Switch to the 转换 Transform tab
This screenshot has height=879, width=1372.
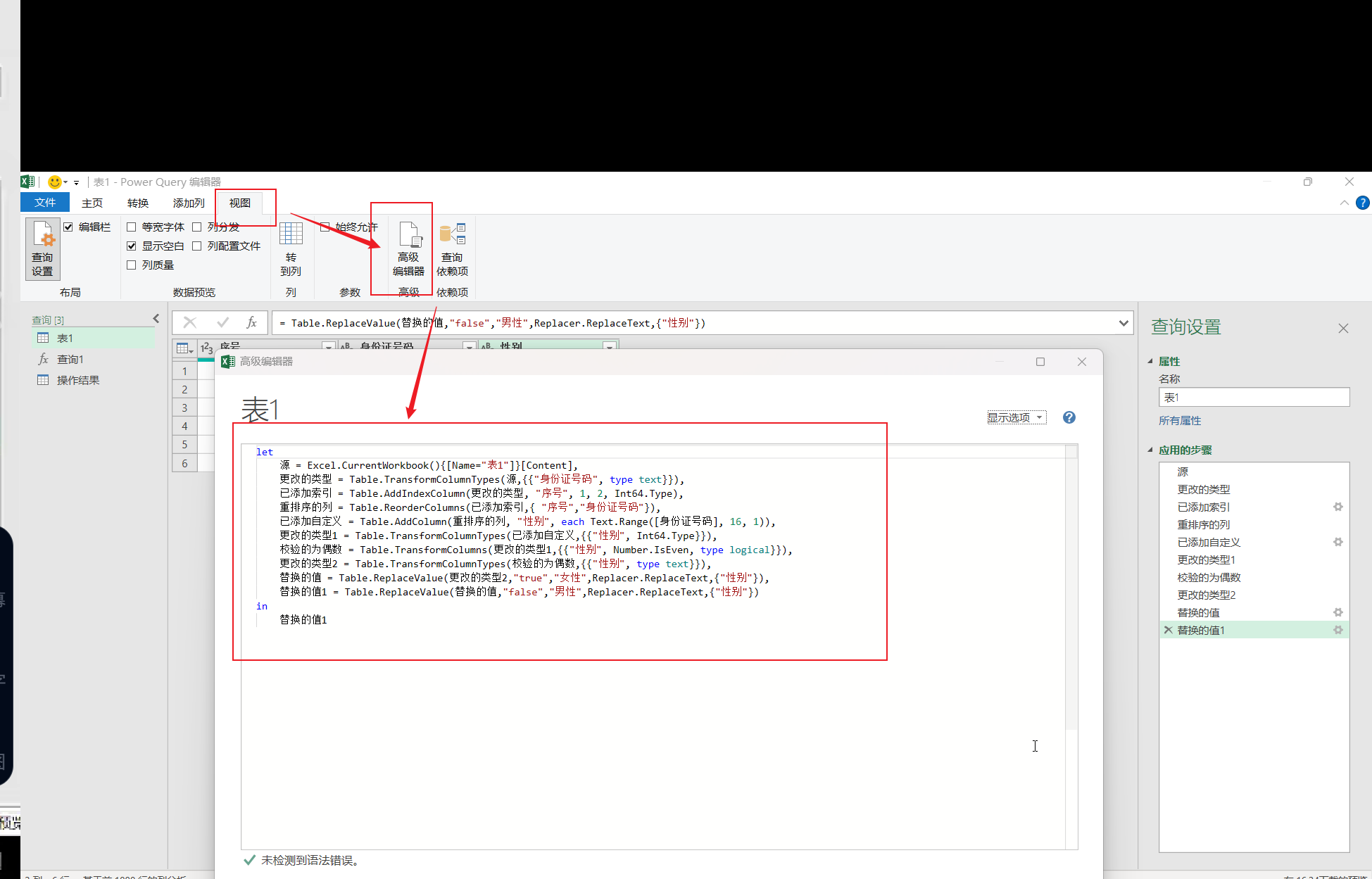tap(138, 203)
